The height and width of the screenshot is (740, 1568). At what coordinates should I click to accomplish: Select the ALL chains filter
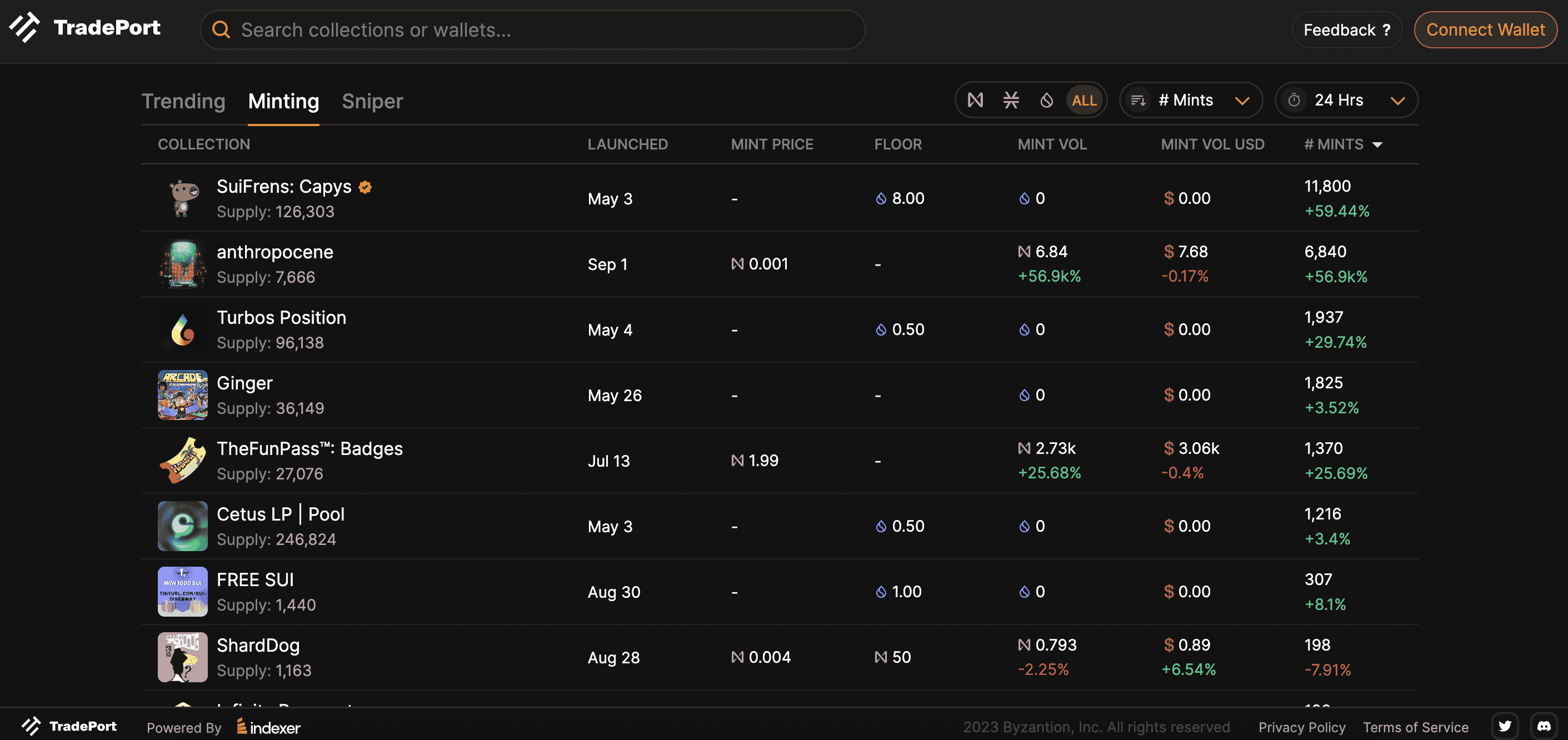tap(1084, 101)
